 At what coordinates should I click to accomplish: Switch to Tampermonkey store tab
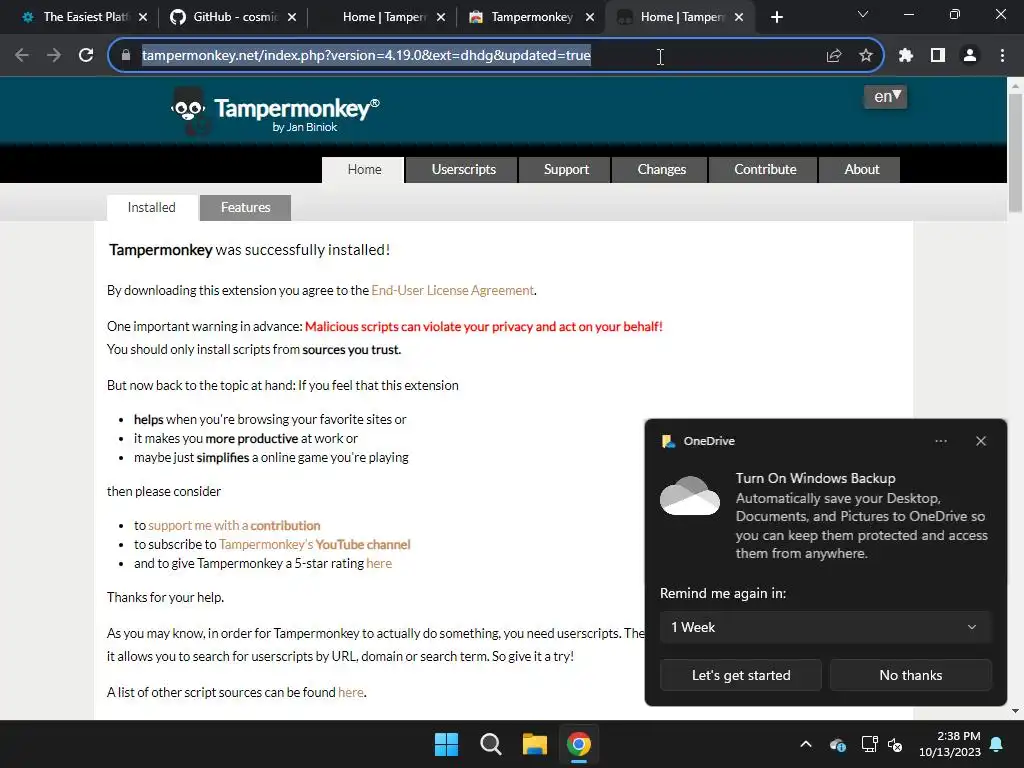click(x=532, y=18)
